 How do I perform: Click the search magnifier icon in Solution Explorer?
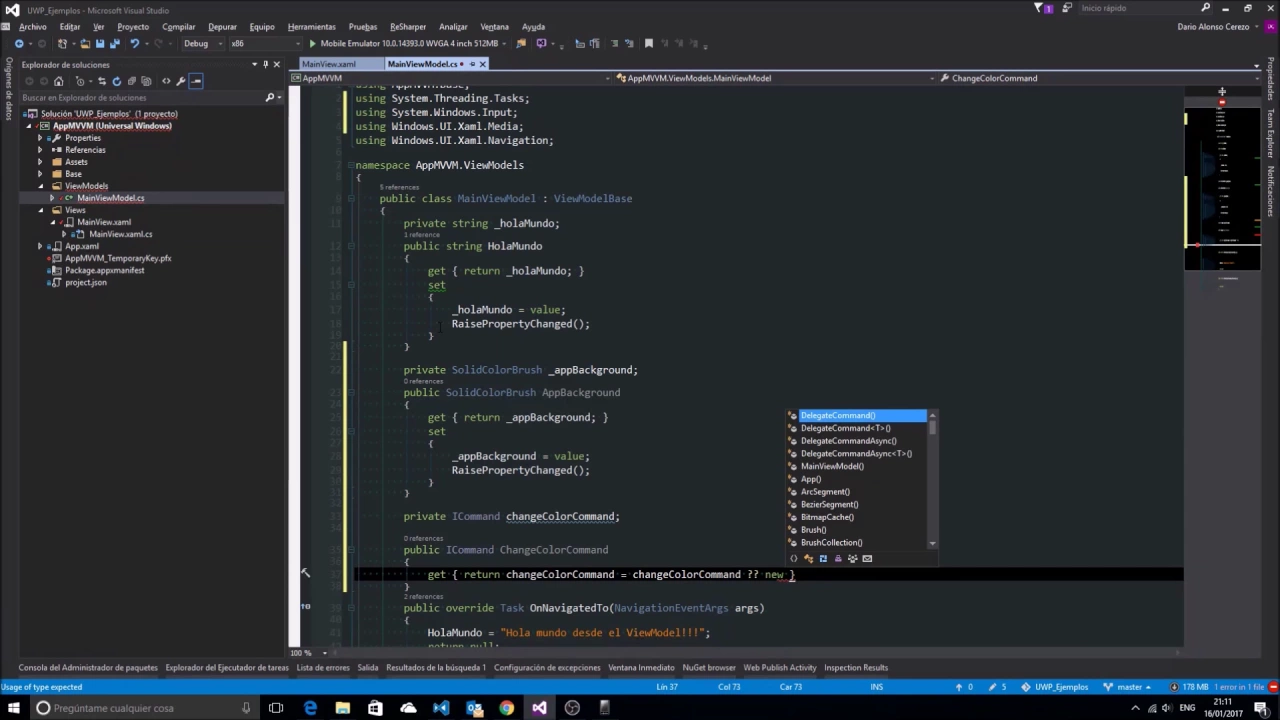coord(269,98)
